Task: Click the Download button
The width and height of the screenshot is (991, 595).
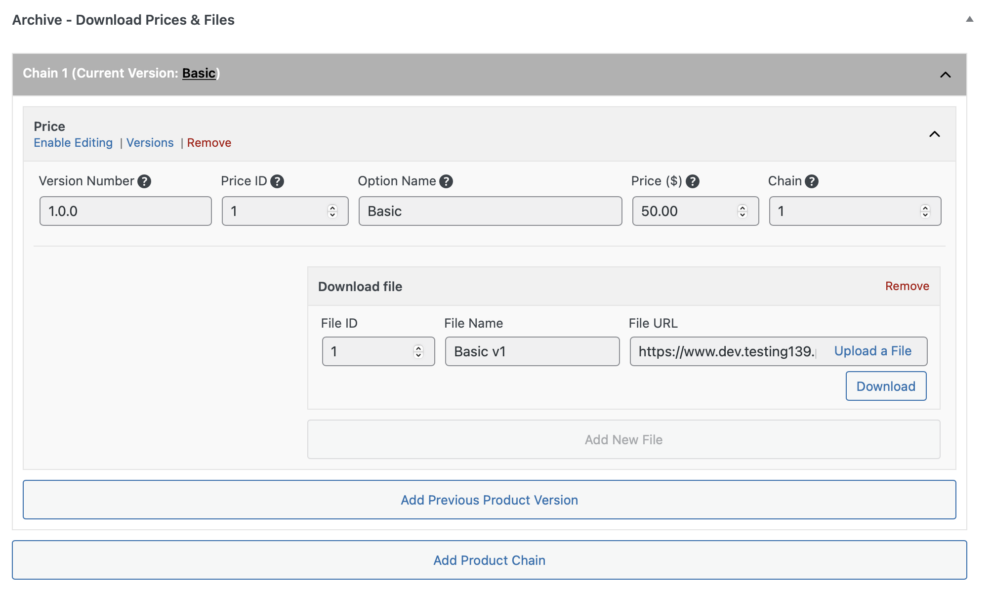Action: coord(886,386)
